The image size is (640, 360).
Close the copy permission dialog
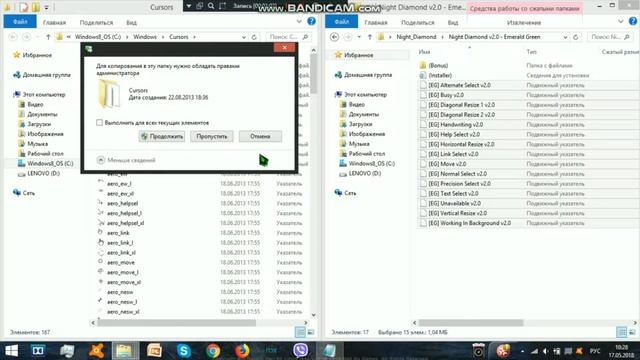pos(284,48)
